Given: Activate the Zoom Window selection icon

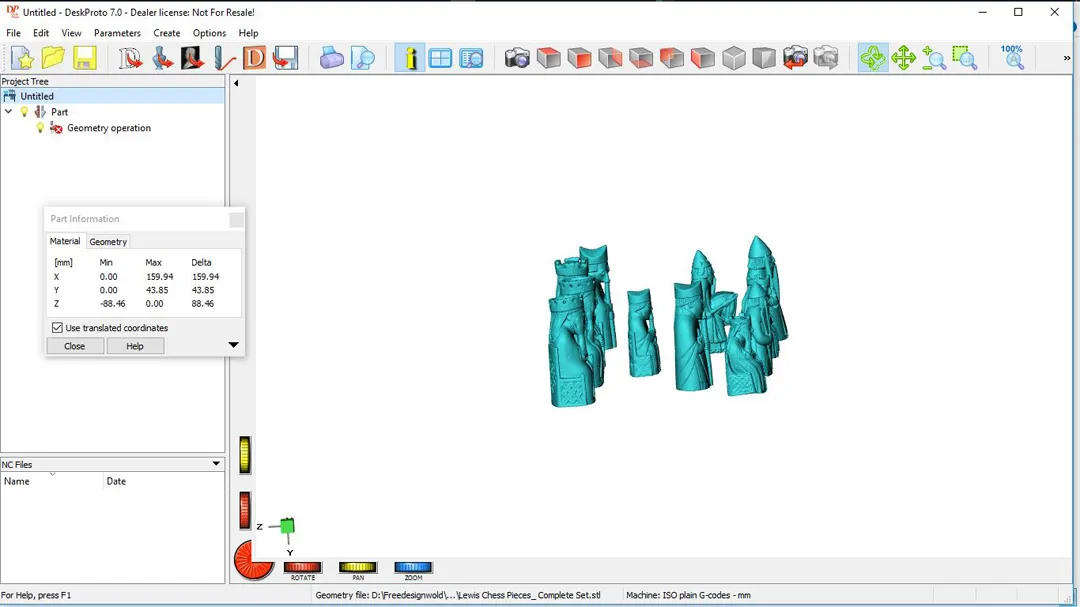Looking at the screenshot, I should 964,58.
